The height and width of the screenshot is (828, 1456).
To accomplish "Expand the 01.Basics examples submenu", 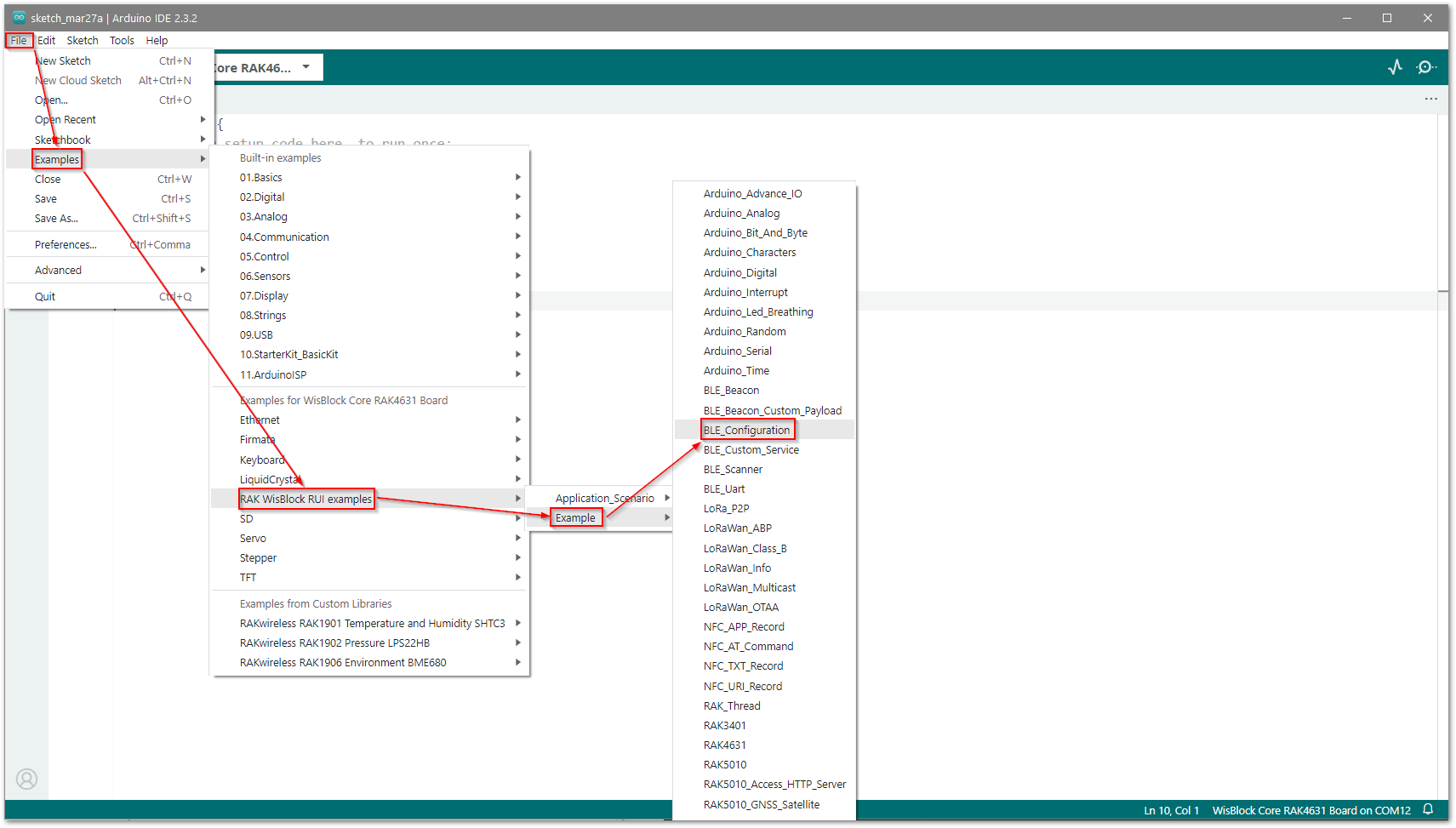I will (x=370, y=177).
